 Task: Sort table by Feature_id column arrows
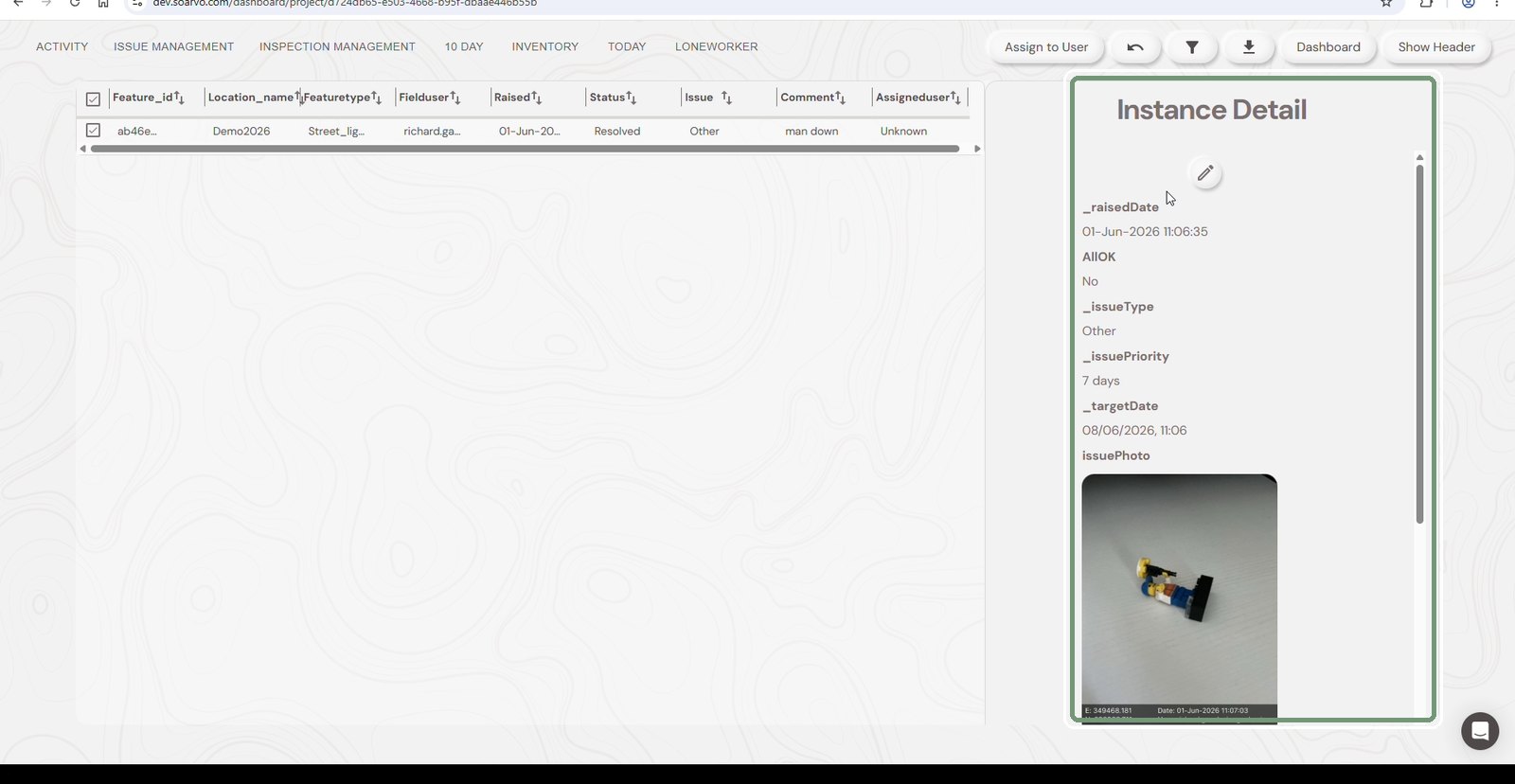click(179, 98)
